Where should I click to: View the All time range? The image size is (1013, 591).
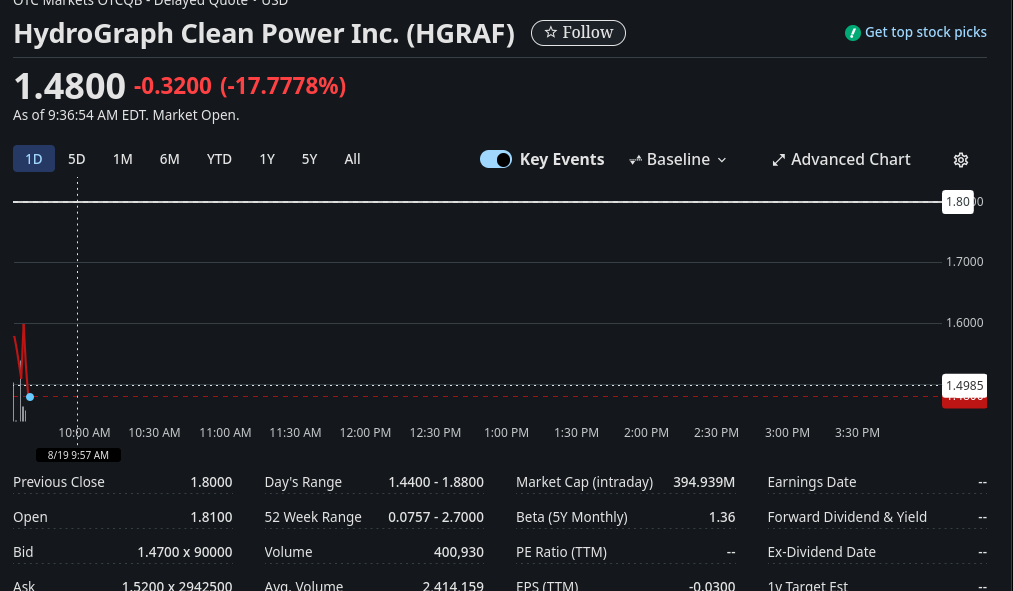(x=352, y=159)
